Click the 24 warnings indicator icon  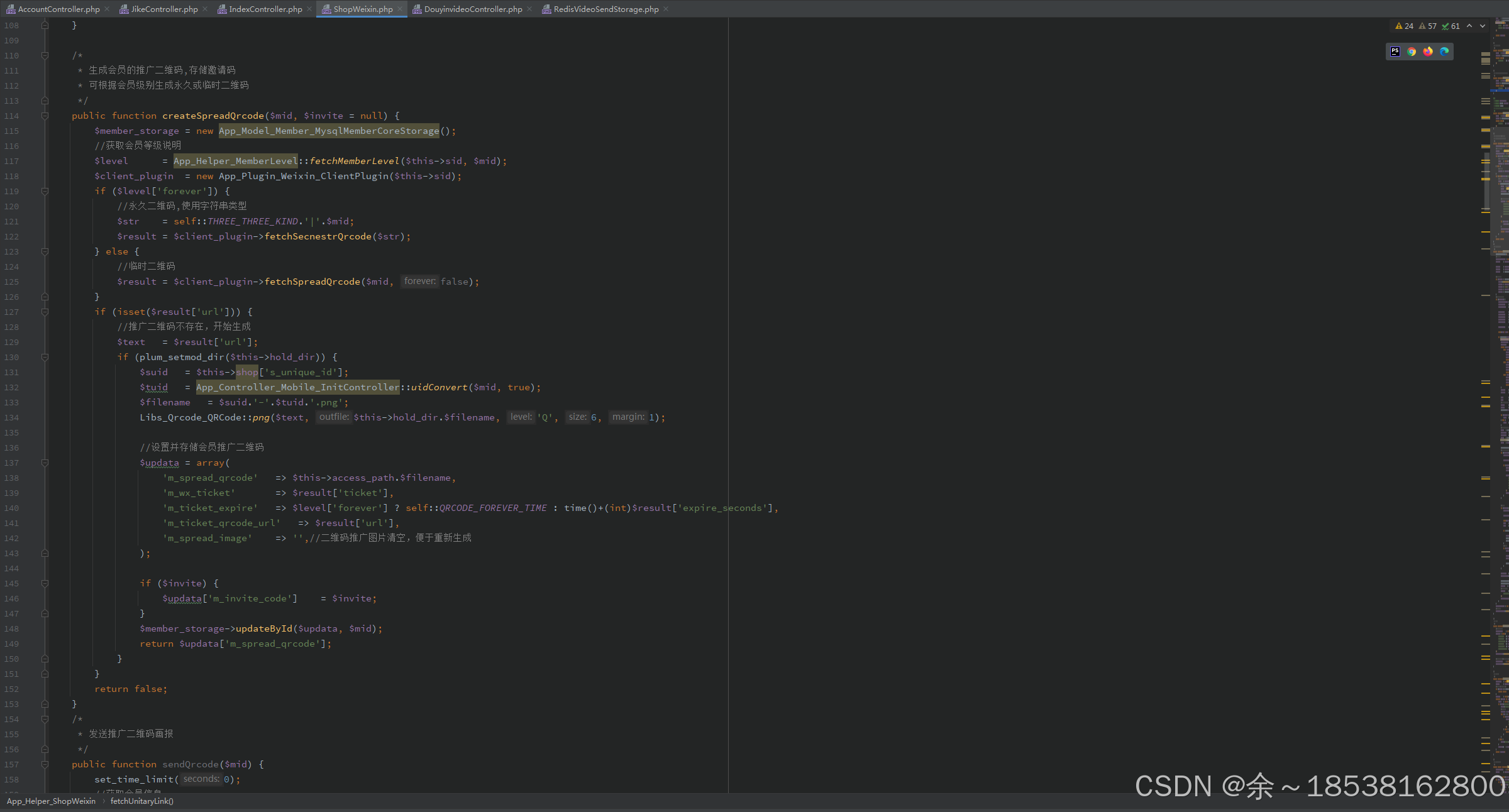click(x=1399, y=26)
